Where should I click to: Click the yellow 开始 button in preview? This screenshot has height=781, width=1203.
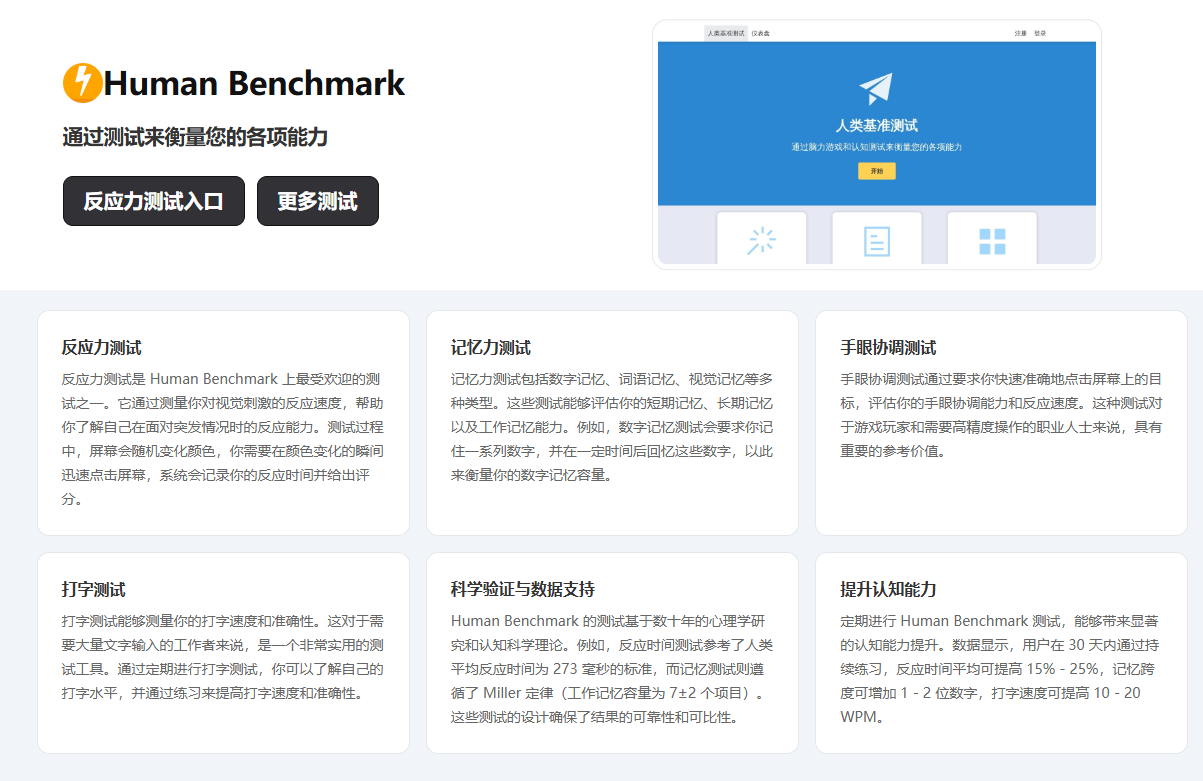(877, 171)
